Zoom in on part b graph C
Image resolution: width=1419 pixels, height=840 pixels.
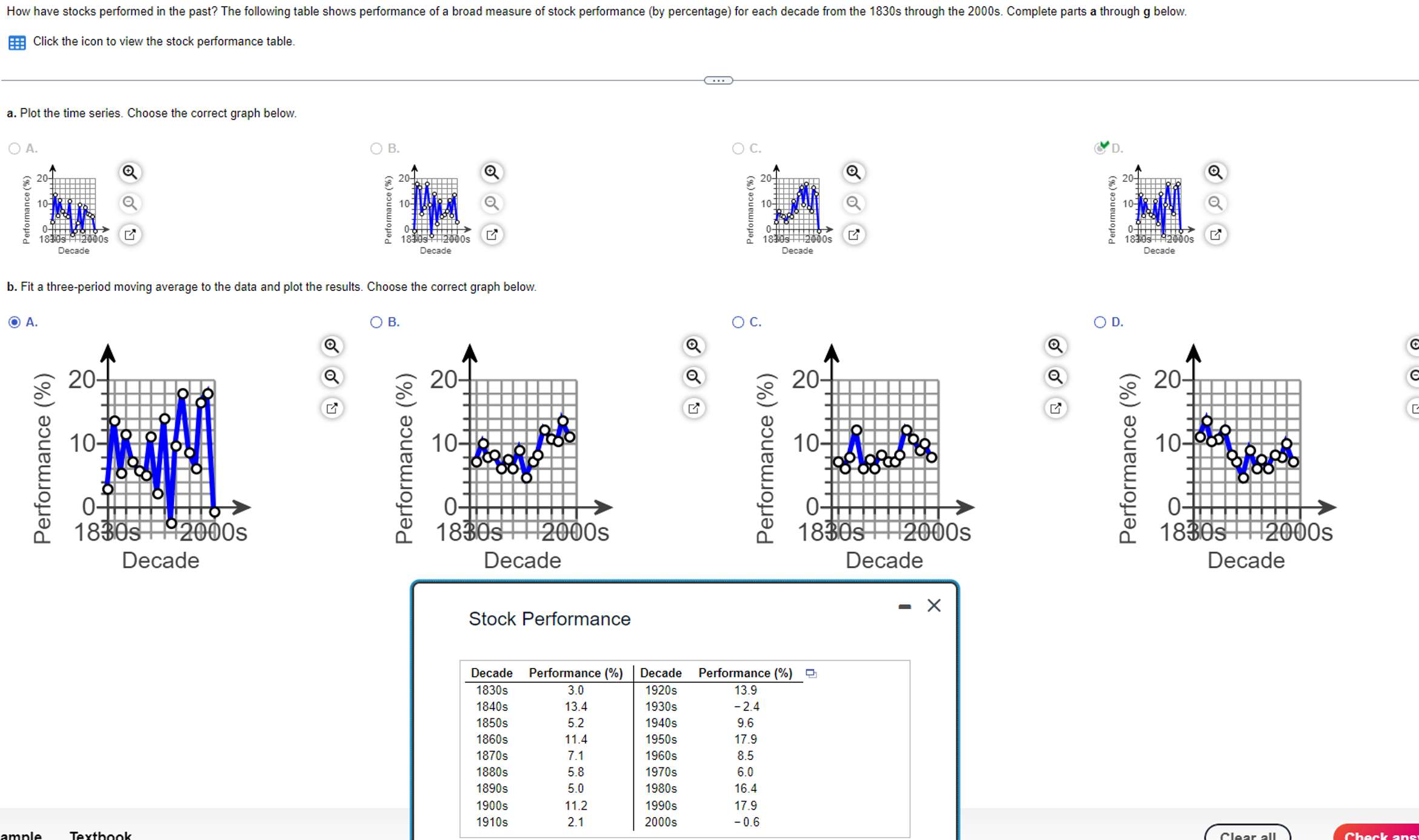1055,345
